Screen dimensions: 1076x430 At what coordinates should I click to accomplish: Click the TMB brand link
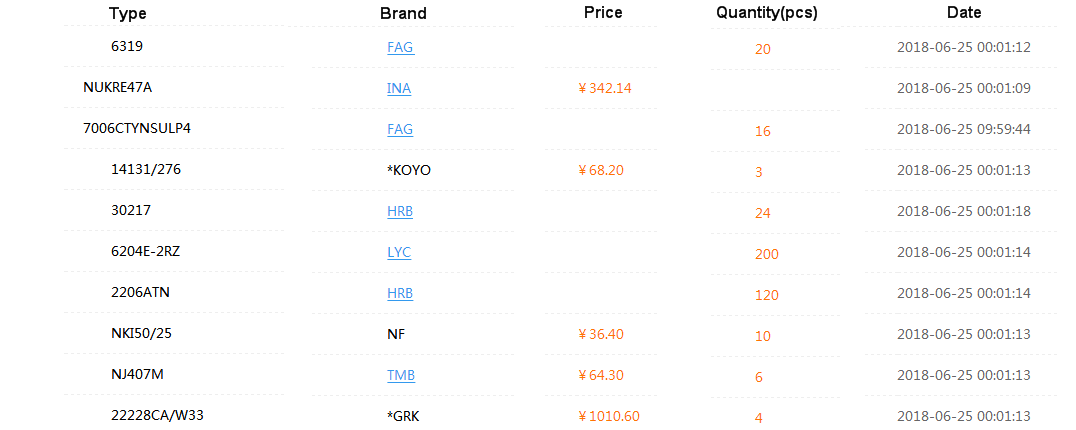coord(401,375)
